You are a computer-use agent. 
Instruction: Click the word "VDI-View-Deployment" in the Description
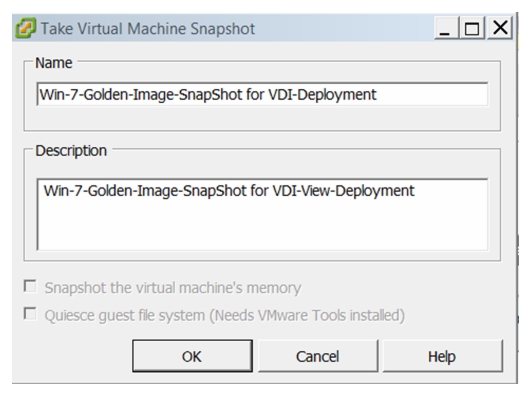pos(343,191)
